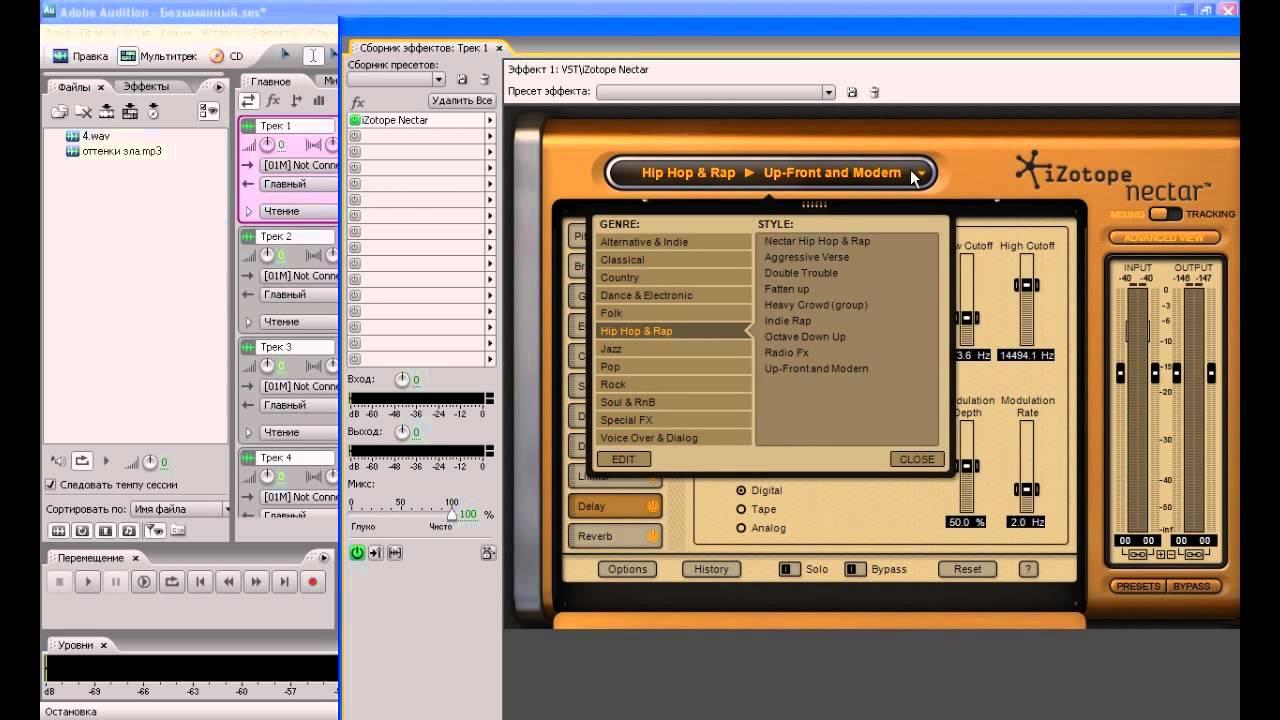Open Трек 1 output 'Главный' dropdown

299,184
